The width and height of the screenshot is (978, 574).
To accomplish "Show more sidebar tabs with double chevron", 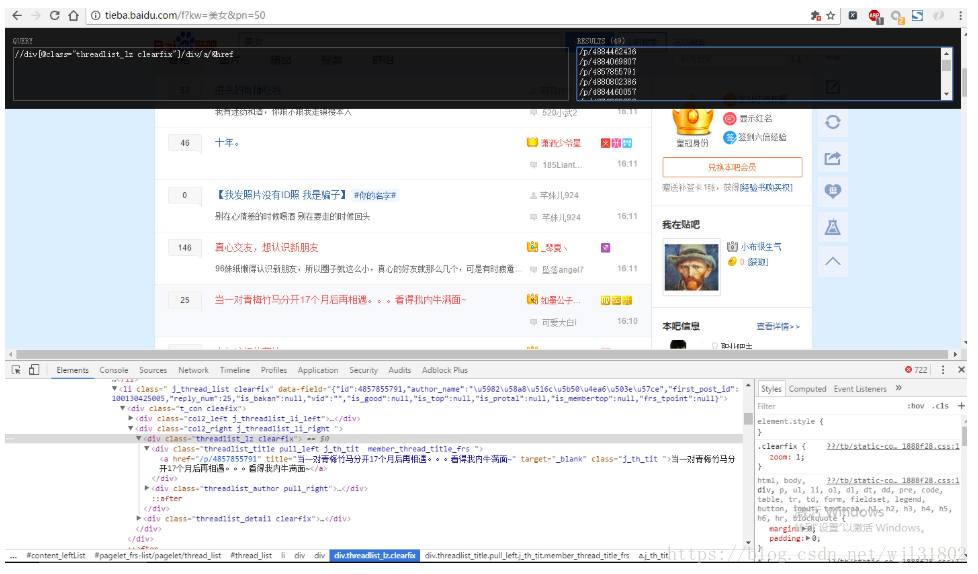I will [899, 388].
